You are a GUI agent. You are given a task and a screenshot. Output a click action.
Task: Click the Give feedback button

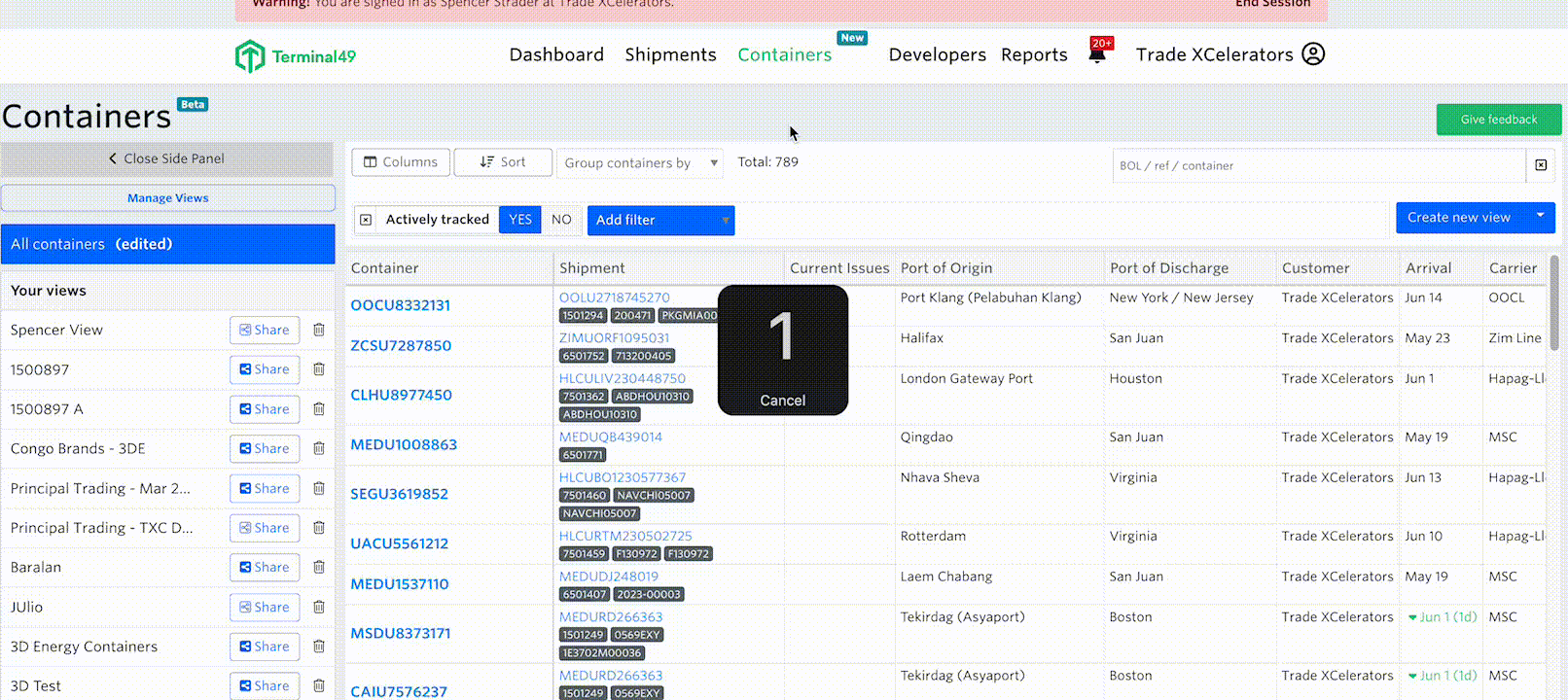[1498, 120]
